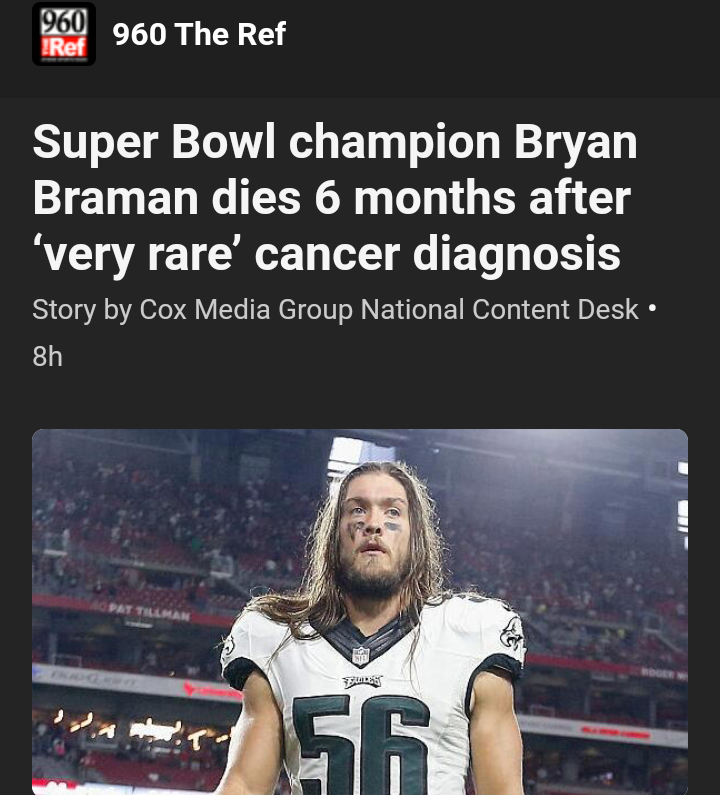Click the bullet separator after Content Desk

click(x=653, y=310)
